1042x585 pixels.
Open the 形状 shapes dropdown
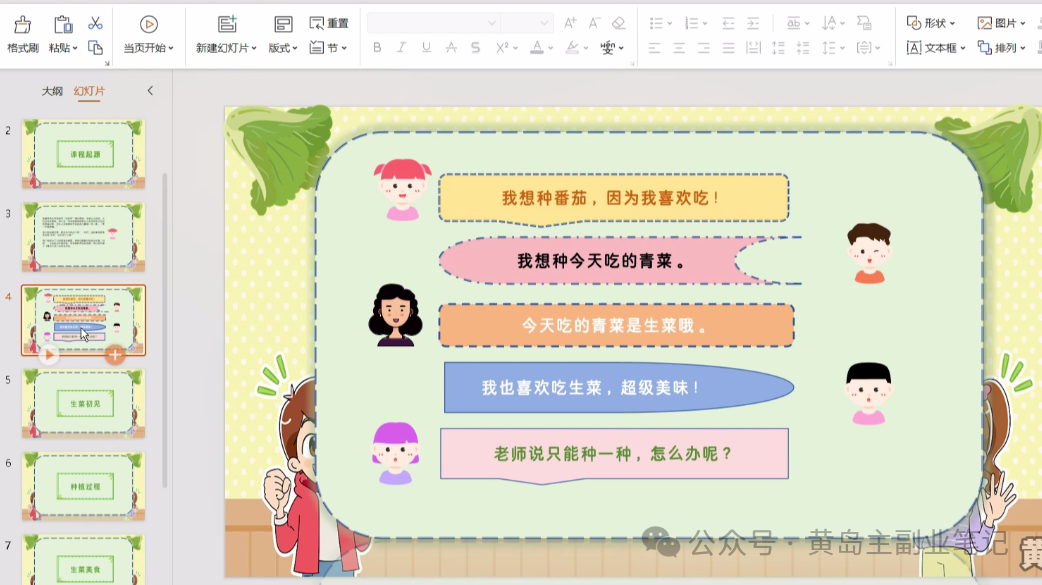pyautogui.click(x=930, y=20)
